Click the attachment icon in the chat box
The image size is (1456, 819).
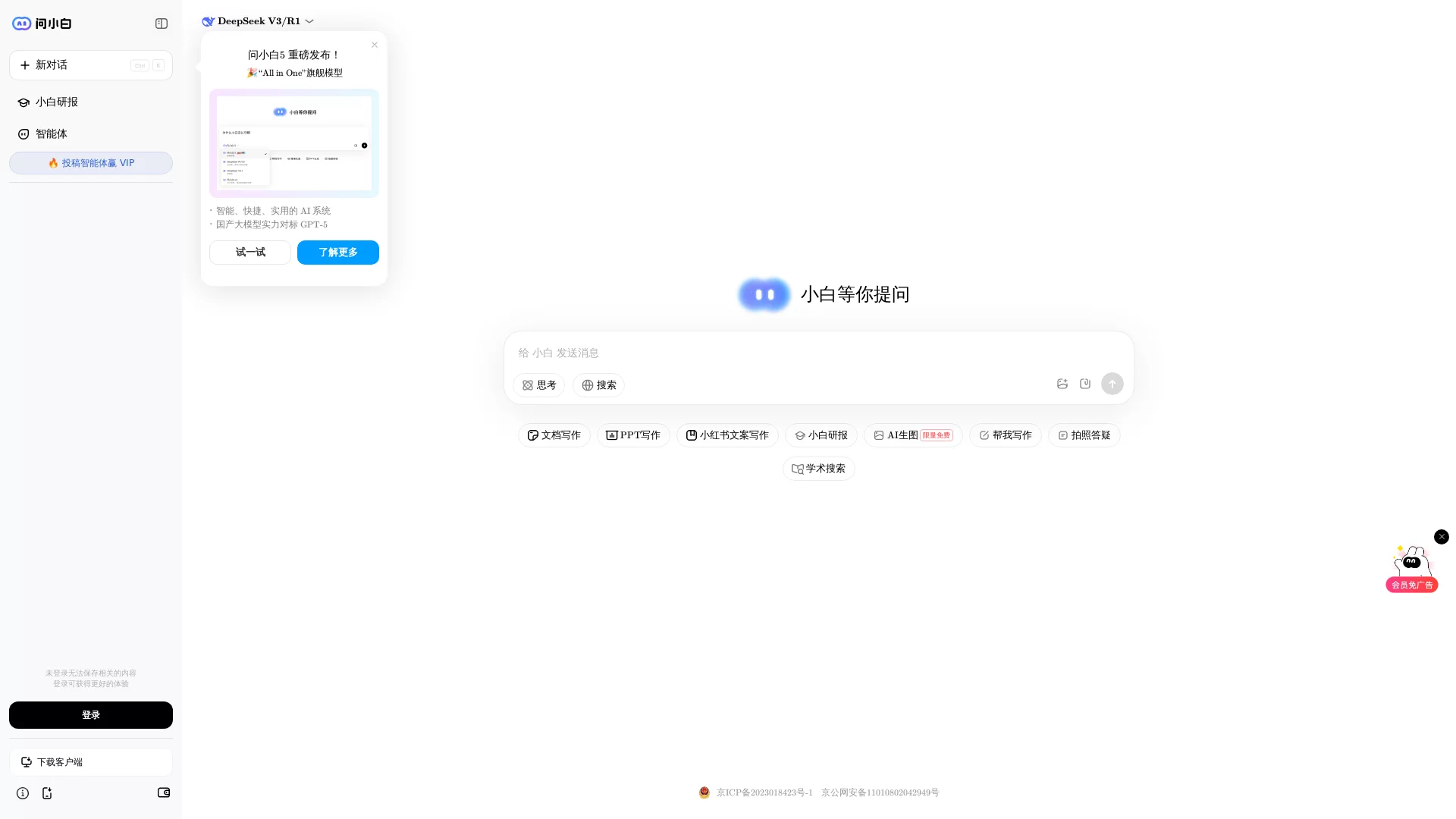1084,384
